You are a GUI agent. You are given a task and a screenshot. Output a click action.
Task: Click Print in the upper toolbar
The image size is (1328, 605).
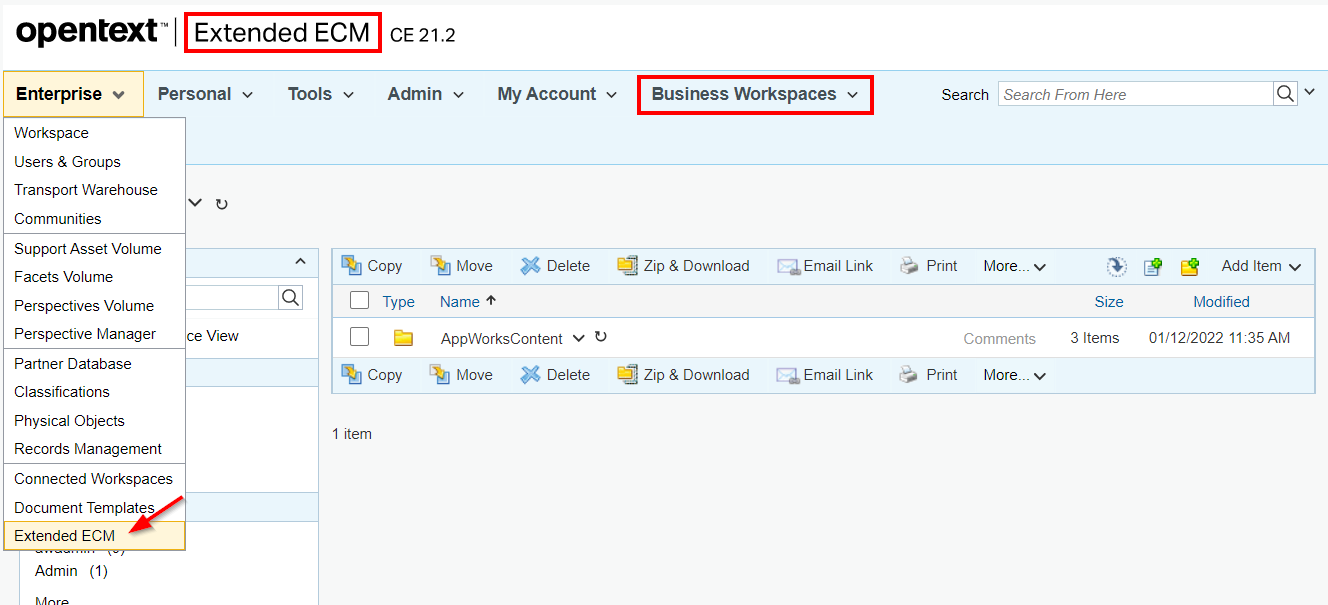pyautogui.click(x=929, y=266)
